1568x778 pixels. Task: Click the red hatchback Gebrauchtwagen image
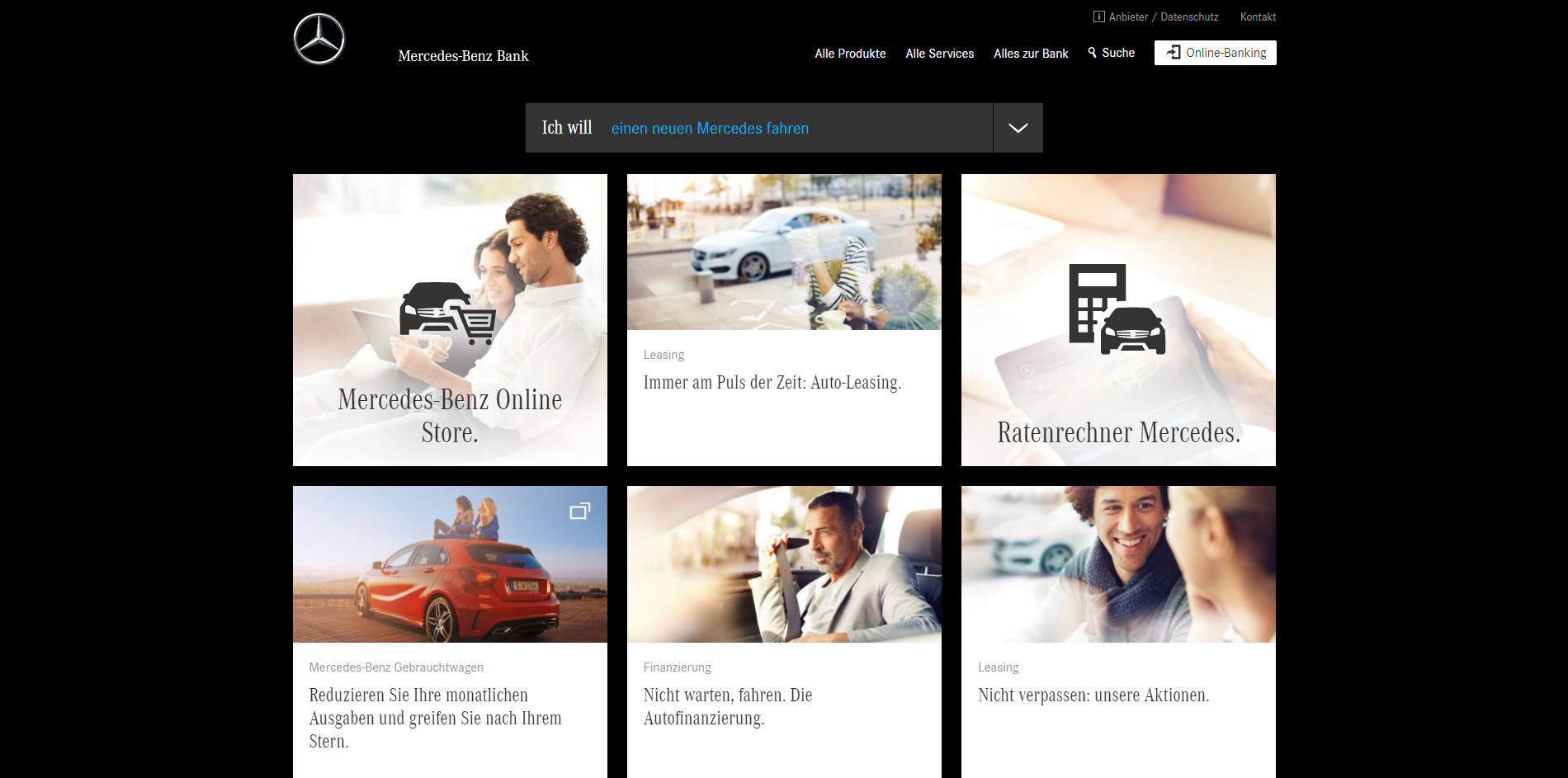pyautogui.click(x=450, y=564)
